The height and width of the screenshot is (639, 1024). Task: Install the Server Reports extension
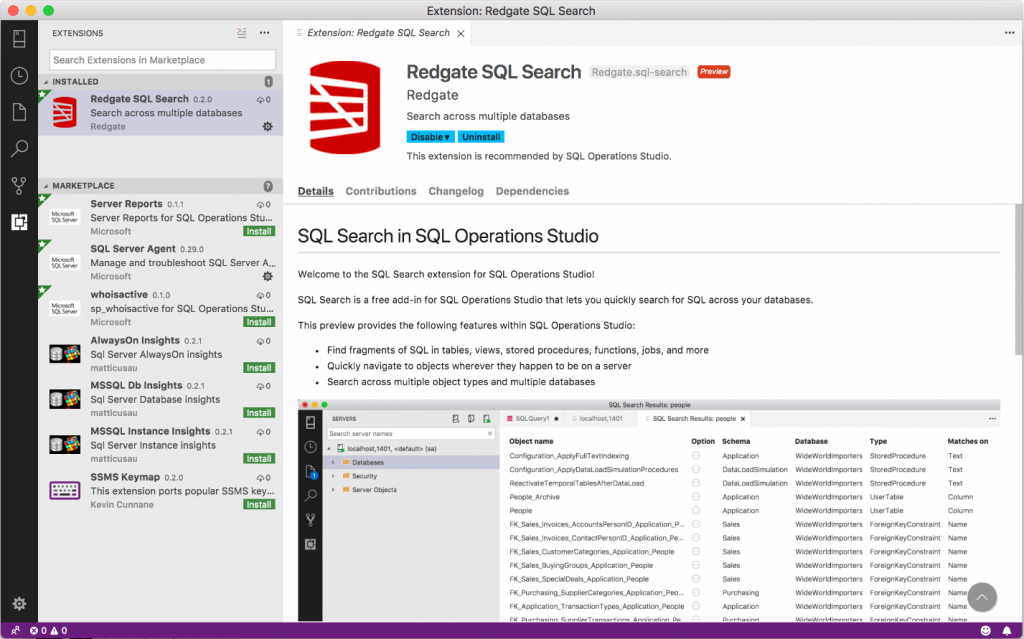pos(259,231)
